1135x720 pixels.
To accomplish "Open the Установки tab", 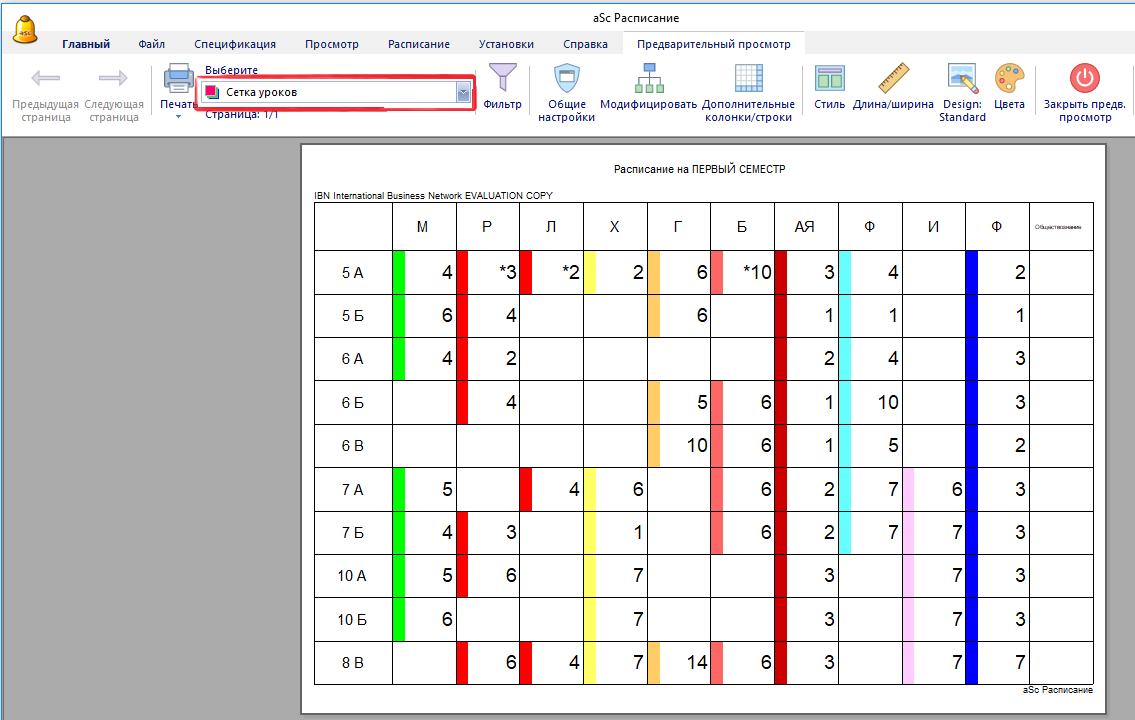I will tap(506, 44).
